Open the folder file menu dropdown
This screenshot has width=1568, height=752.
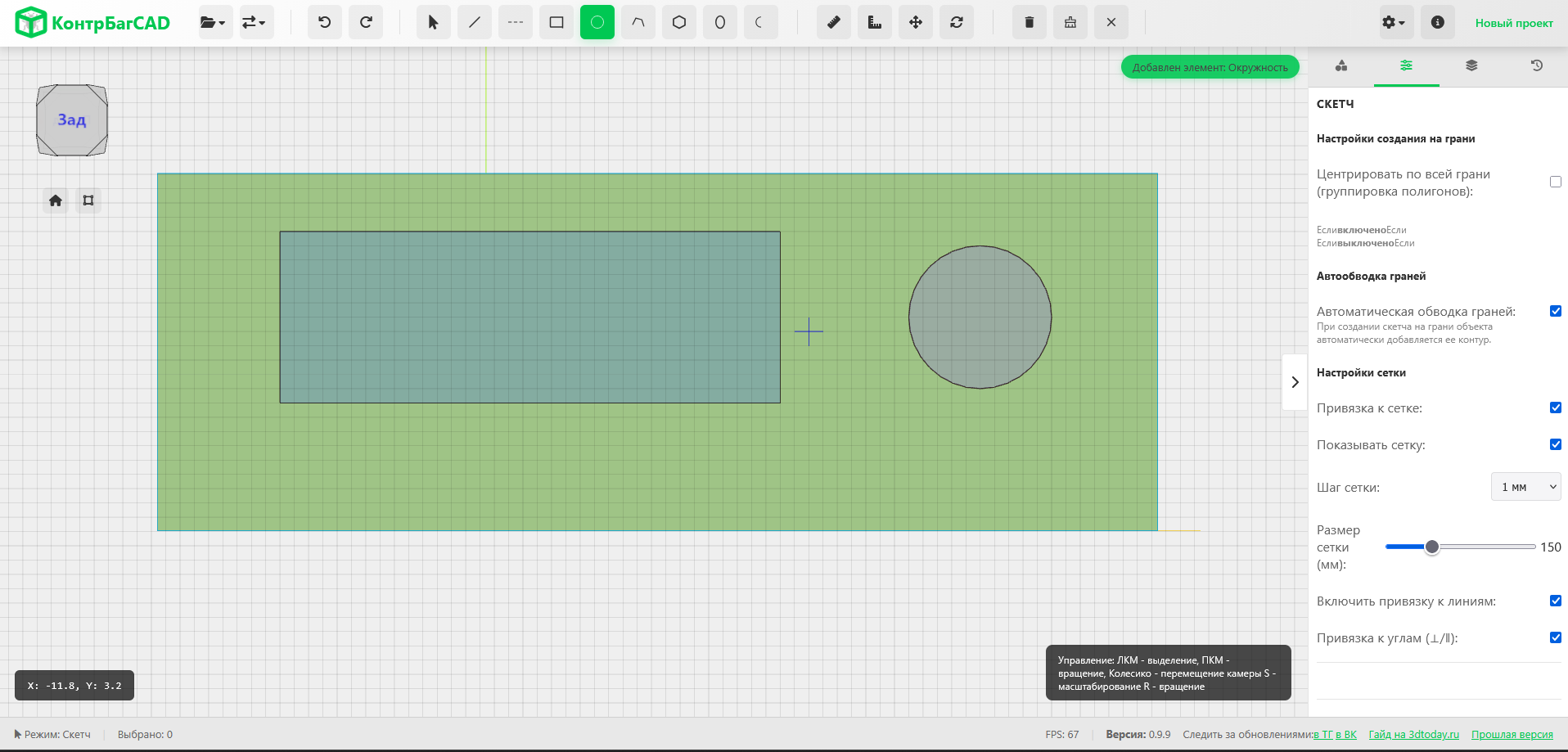(x=214, y=23)
